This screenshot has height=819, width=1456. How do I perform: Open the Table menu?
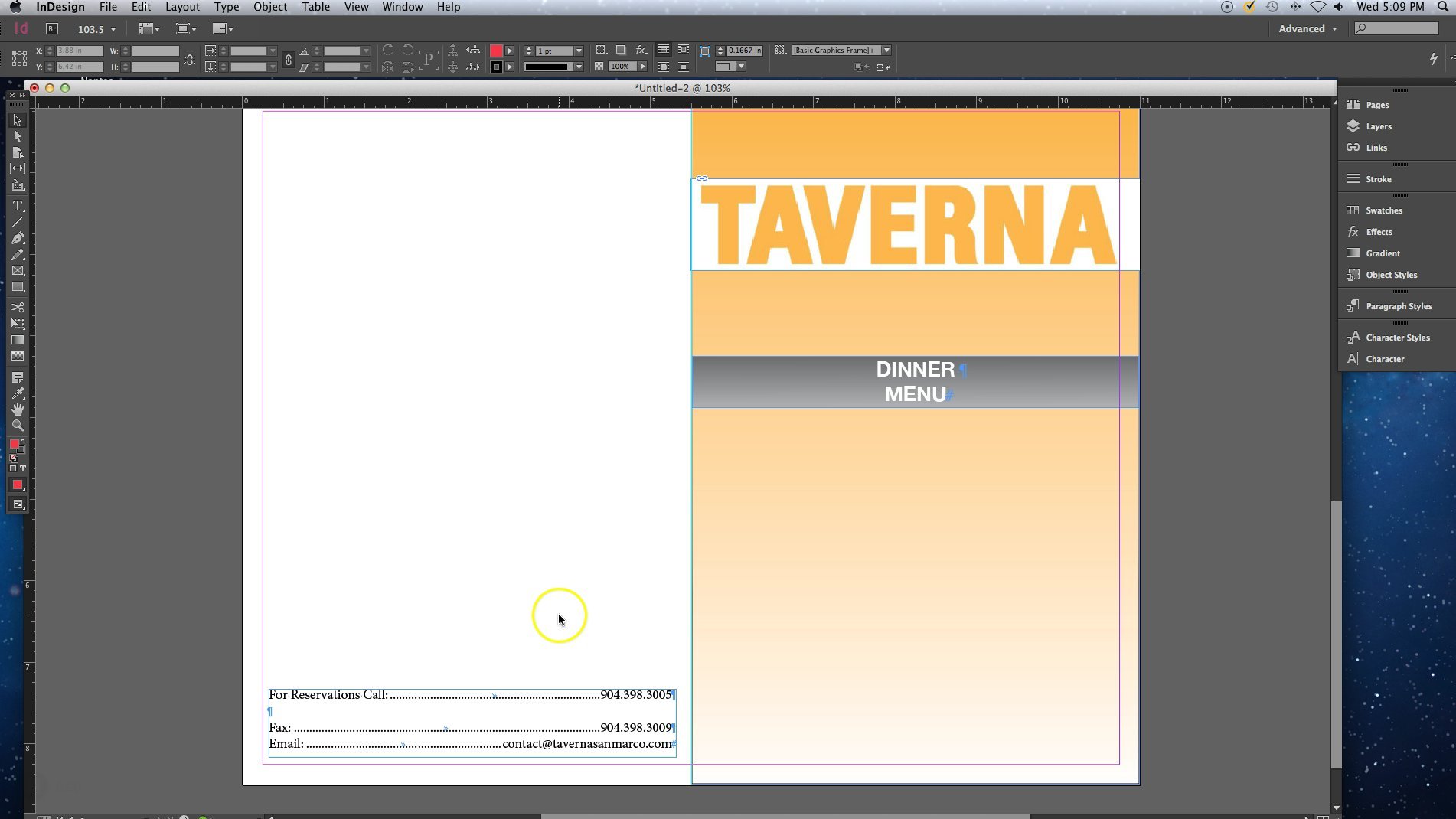point(315,7)
